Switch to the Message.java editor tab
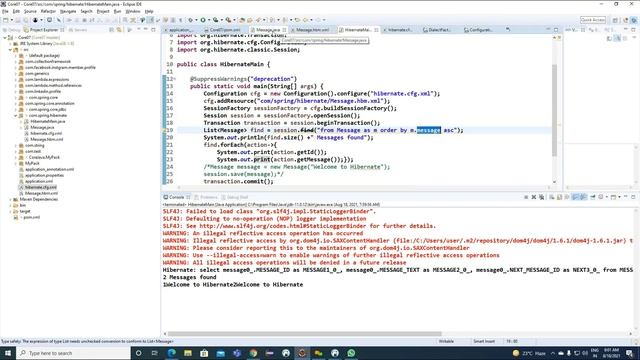The width and height of the screenshot is (640, 360). pos(268,30)
